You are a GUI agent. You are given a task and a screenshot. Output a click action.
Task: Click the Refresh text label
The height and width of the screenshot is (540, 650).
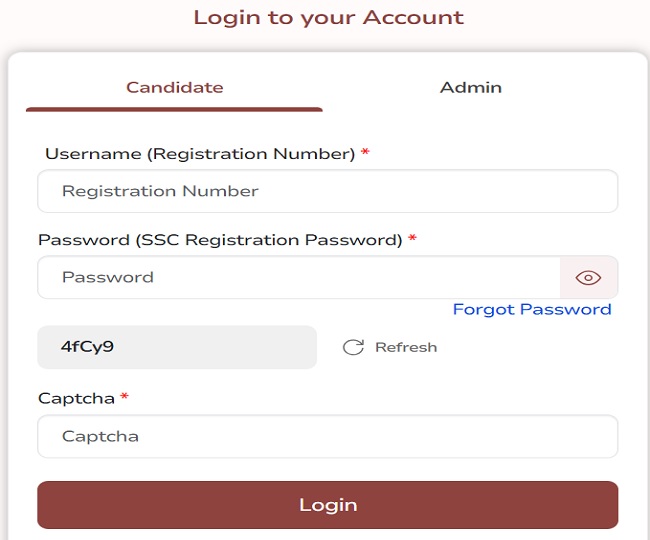click(406, 347)
